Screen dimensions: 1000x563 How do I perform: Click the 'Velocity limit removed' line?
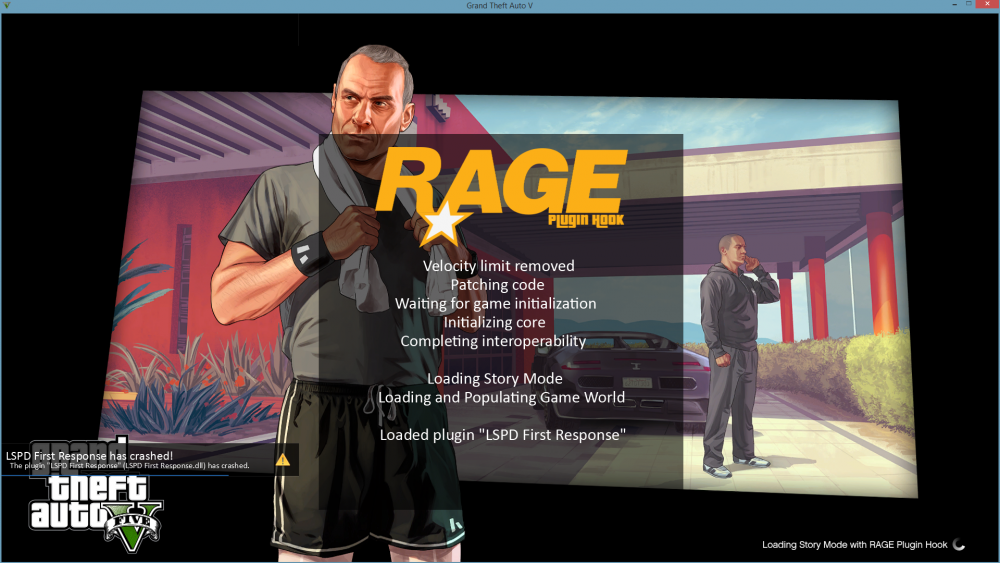point(499,266)
